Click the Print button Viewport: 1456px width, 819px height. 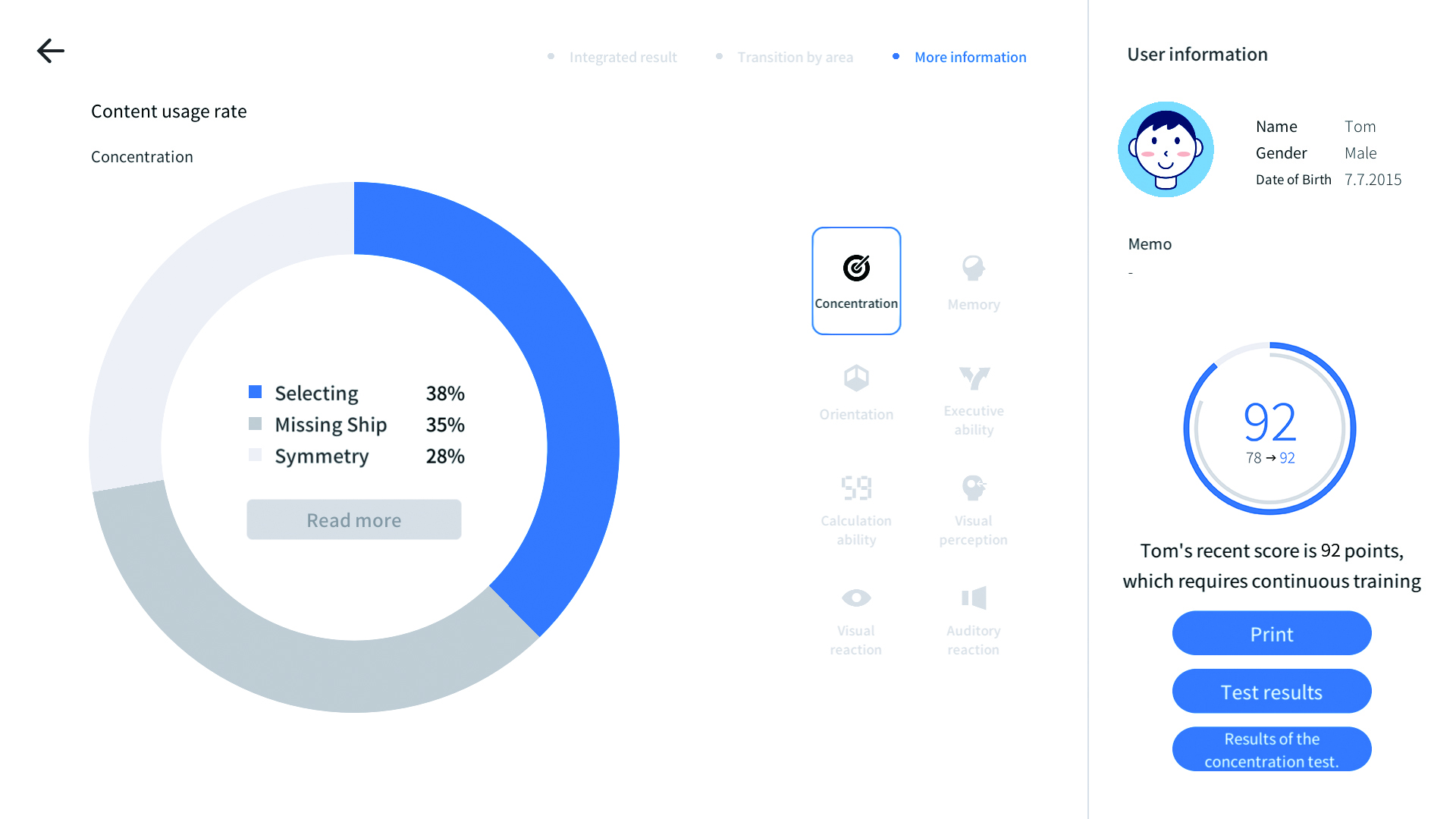(1272, 634)
